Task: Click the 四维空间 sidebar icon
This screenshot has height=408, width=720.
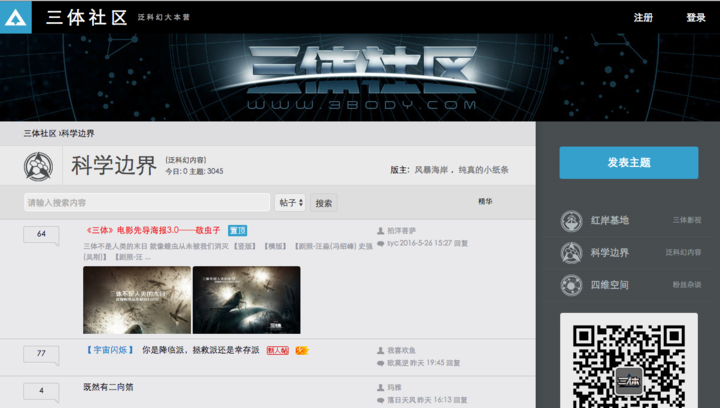Action: point(571,285)
